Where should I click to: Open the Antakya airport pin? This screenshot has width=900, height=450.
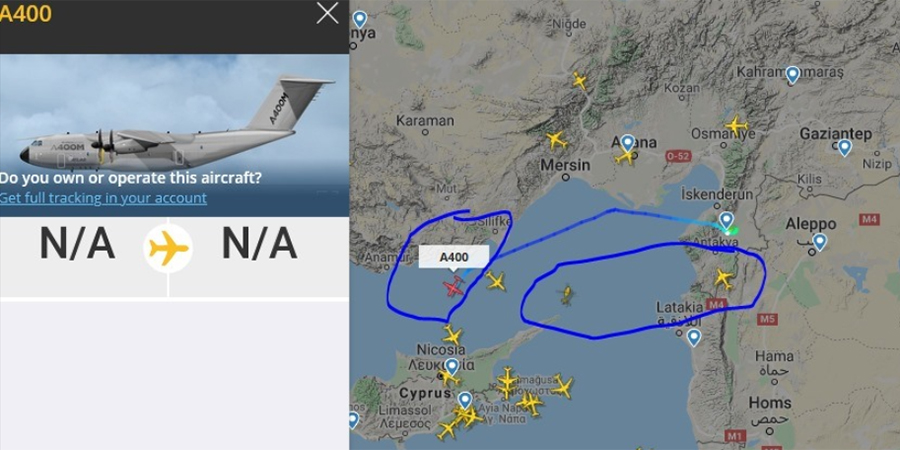click(x=727, y=221)
